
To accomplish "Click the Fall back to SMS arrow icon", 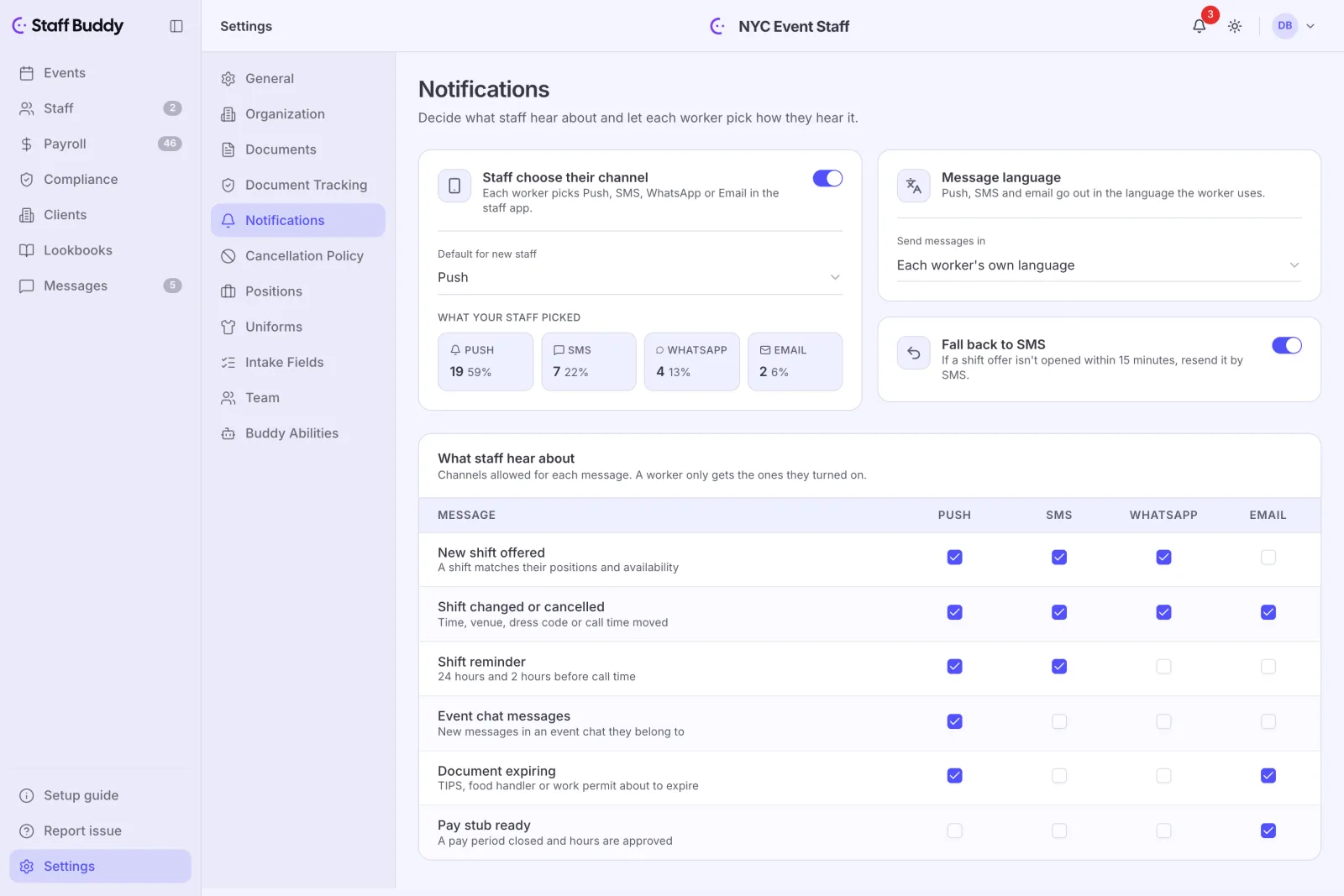I will coord(914,353).
